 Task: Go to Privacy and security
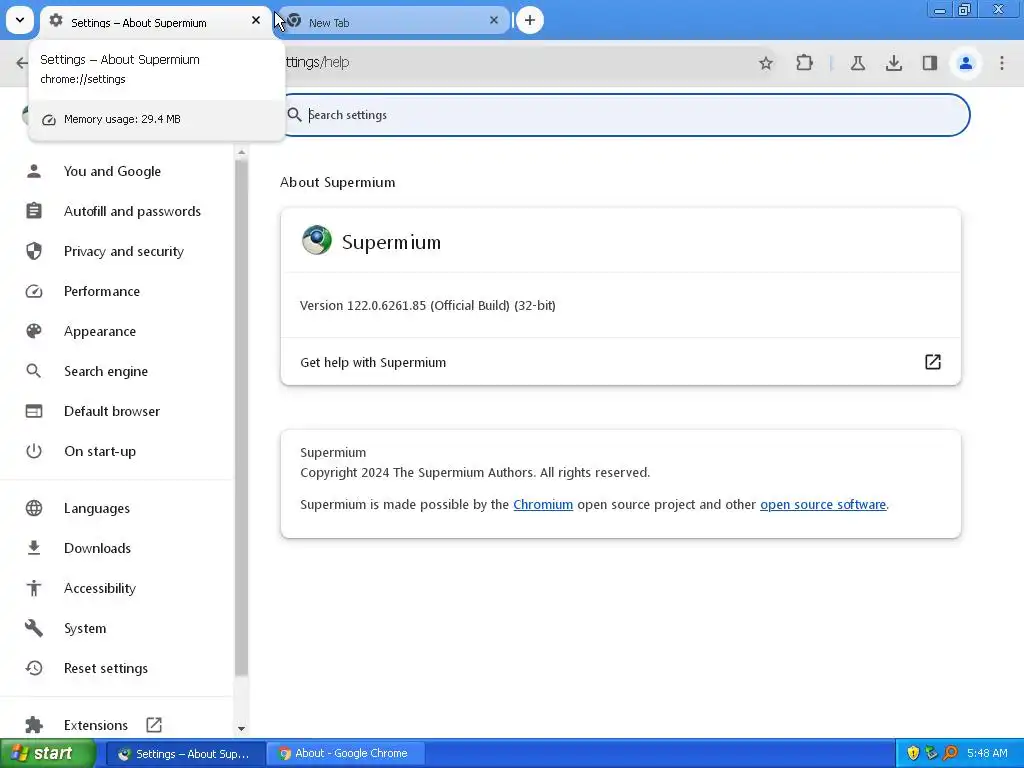(123, 251)
